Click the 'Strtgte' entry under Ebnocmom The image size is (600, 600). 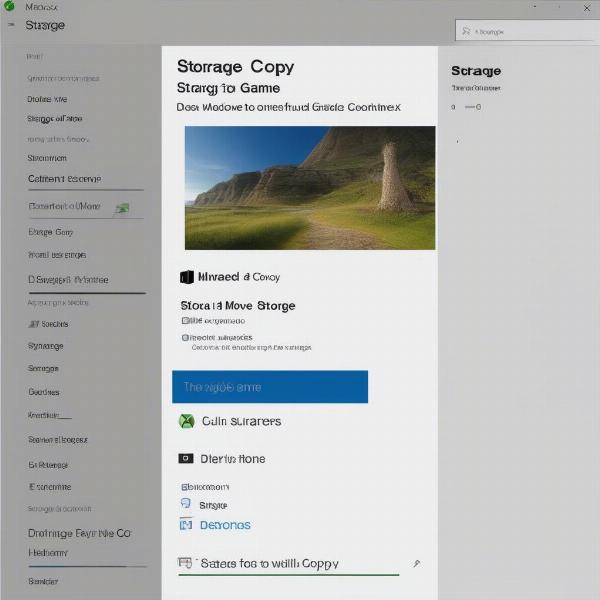pos(213,505)
